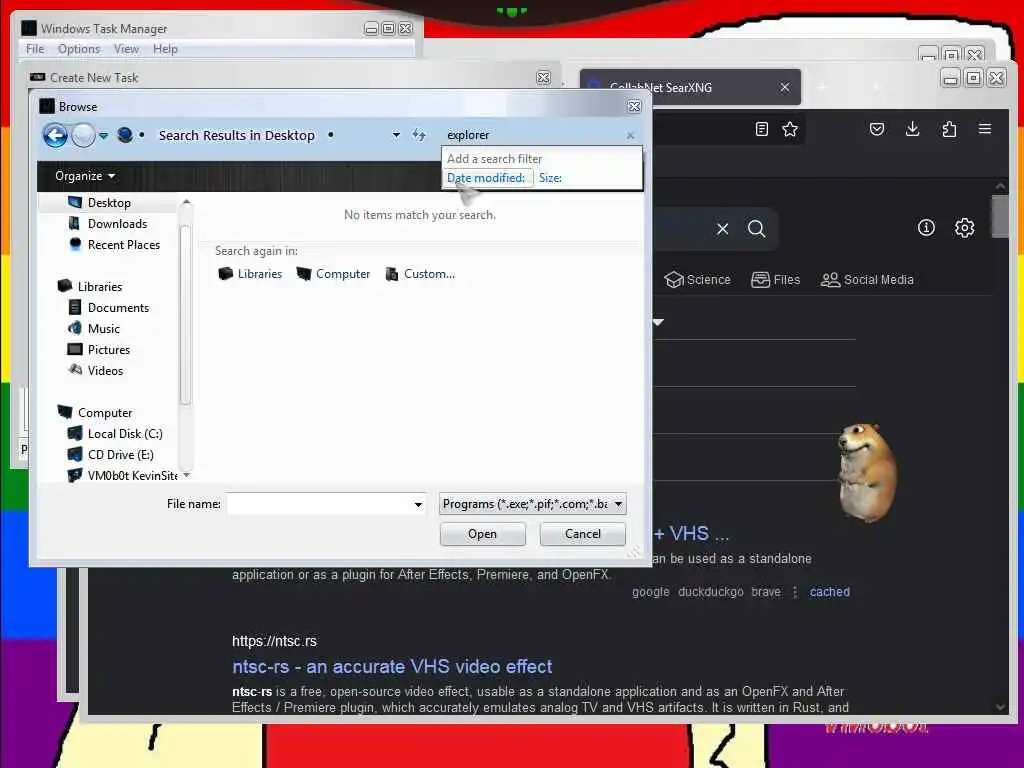Search again in Custom location
The height and width of the screenshot is (768, 1024).
[x=420, y=274]
